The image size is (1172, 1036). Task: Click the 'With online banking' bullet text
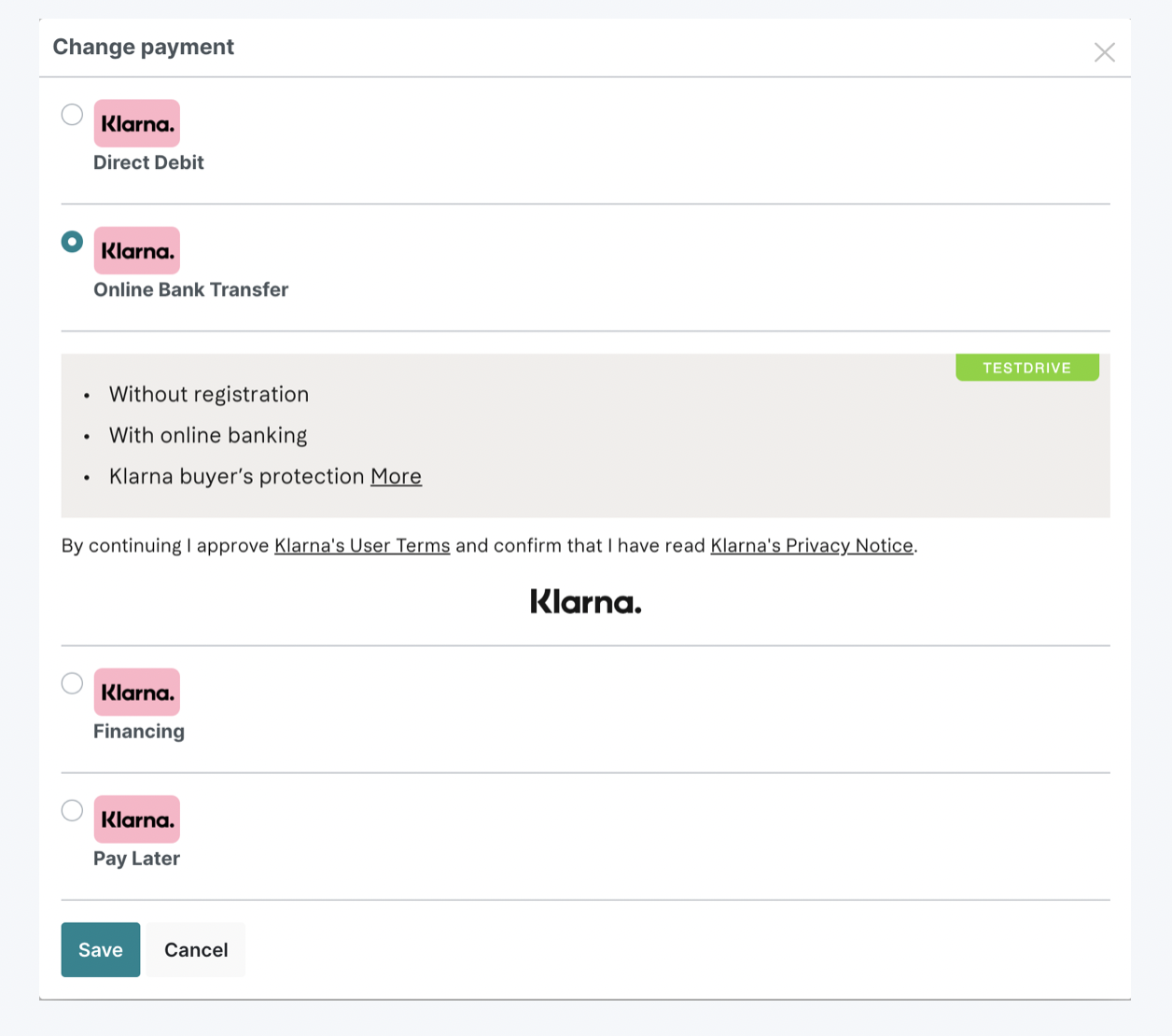(x=208, y=436)
